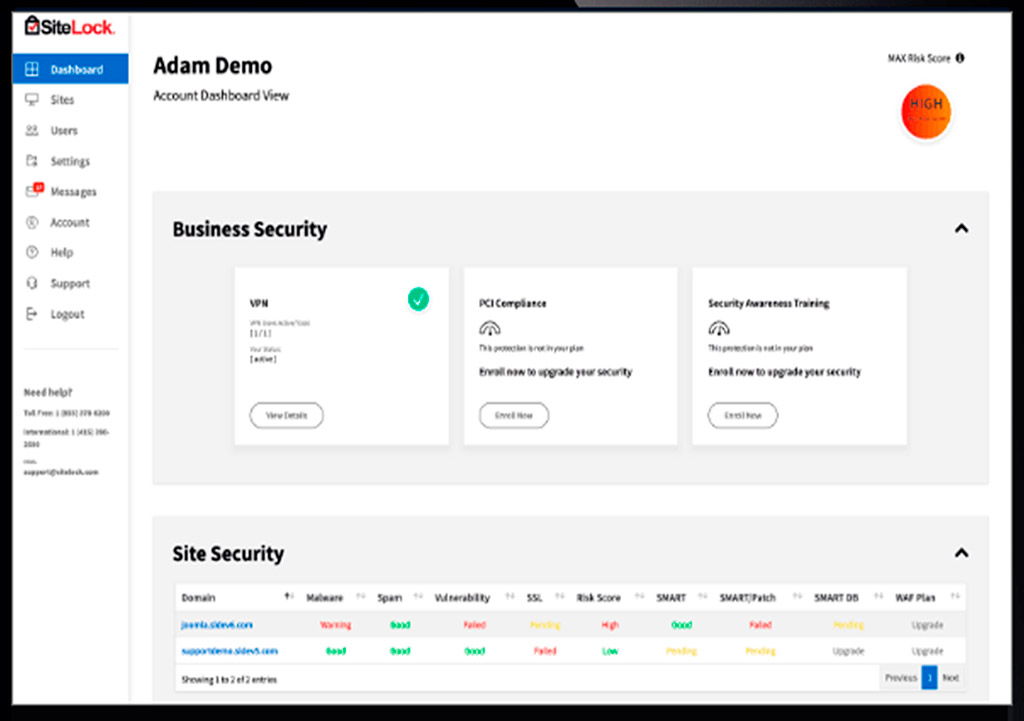Sort table by Domain column
Screen dimensions: 1024x721
pyautogui.click(x=288, y=597)
